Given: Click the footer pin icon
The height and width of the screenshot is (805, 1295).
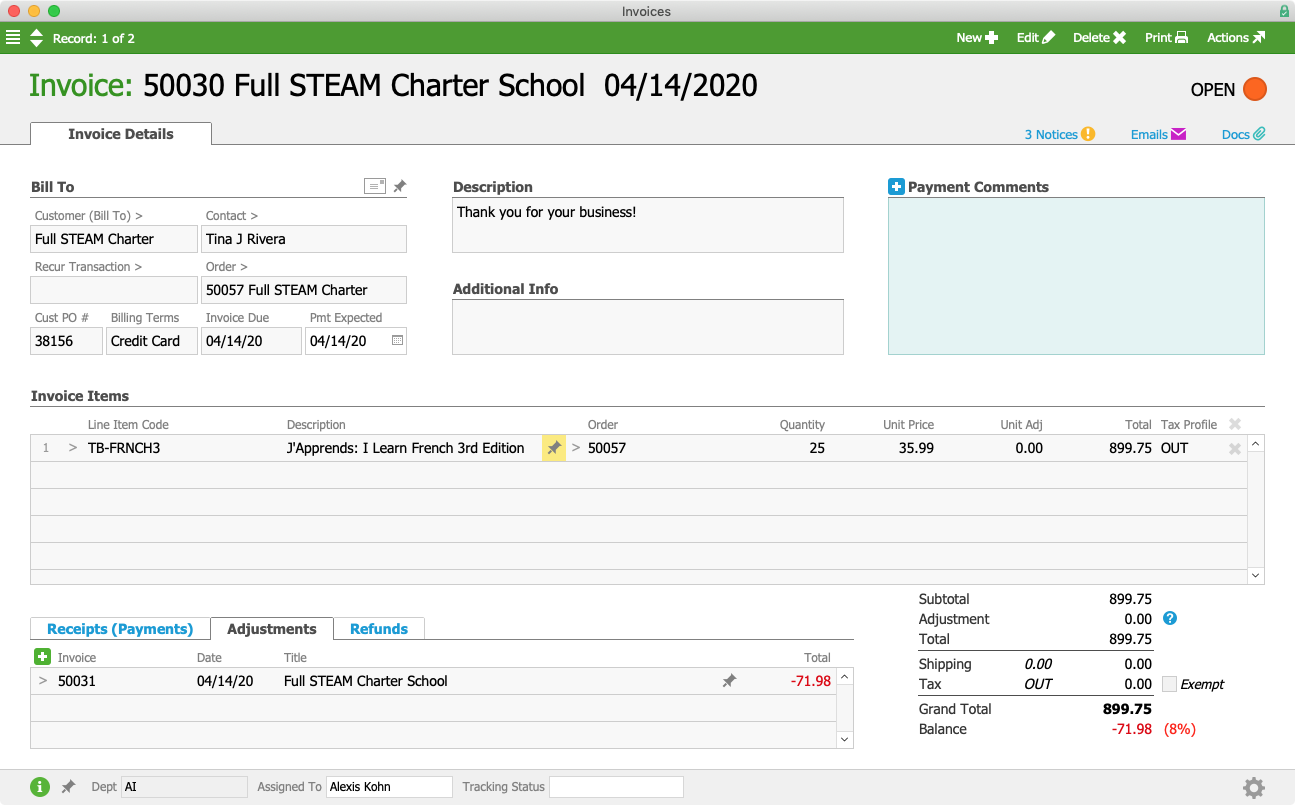Looking at the screenshot, I should click(x=68, y=787).
